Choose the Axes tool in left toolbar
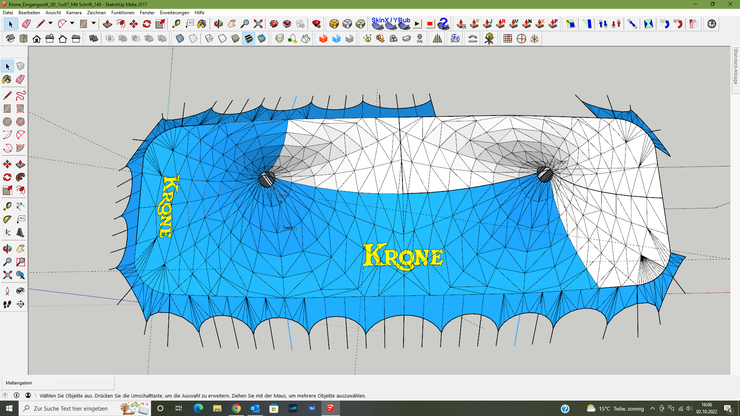This screenshot has width=740, height=416. tap(7, 233)
